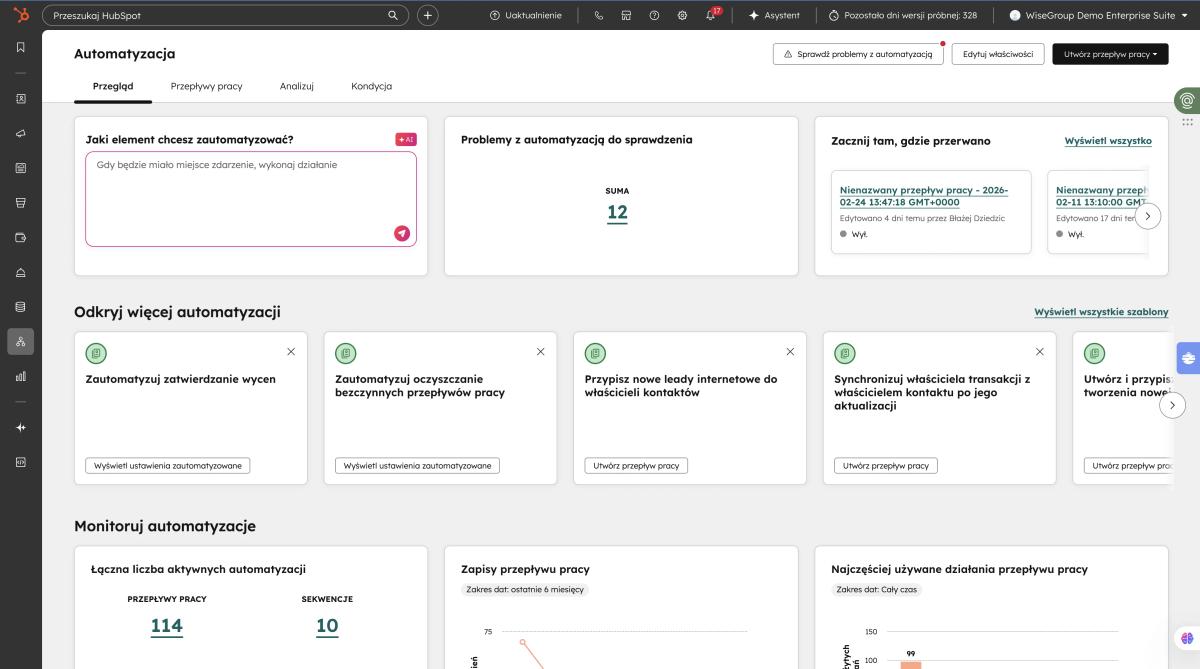Open the Sales sidebar icon
The width and height of the screenshot is (1200, 669).
point(21,203)
